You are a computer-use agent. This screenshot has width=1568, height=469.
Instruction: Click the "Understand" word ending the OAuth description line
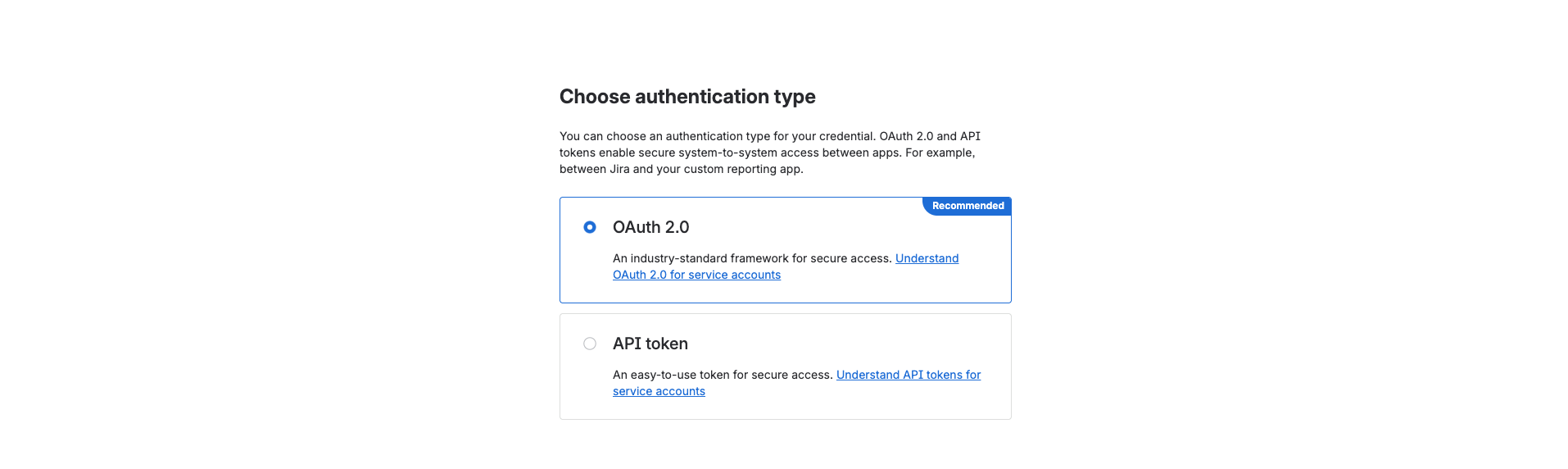927,258
